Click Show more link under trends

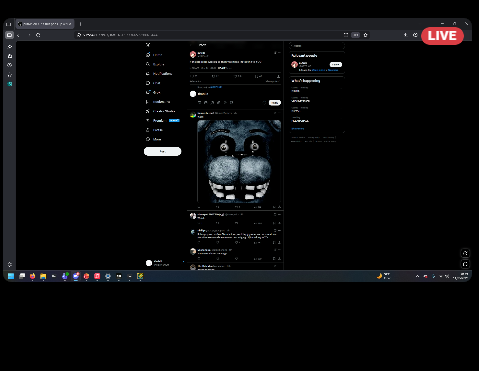click(x=298, y=129)
